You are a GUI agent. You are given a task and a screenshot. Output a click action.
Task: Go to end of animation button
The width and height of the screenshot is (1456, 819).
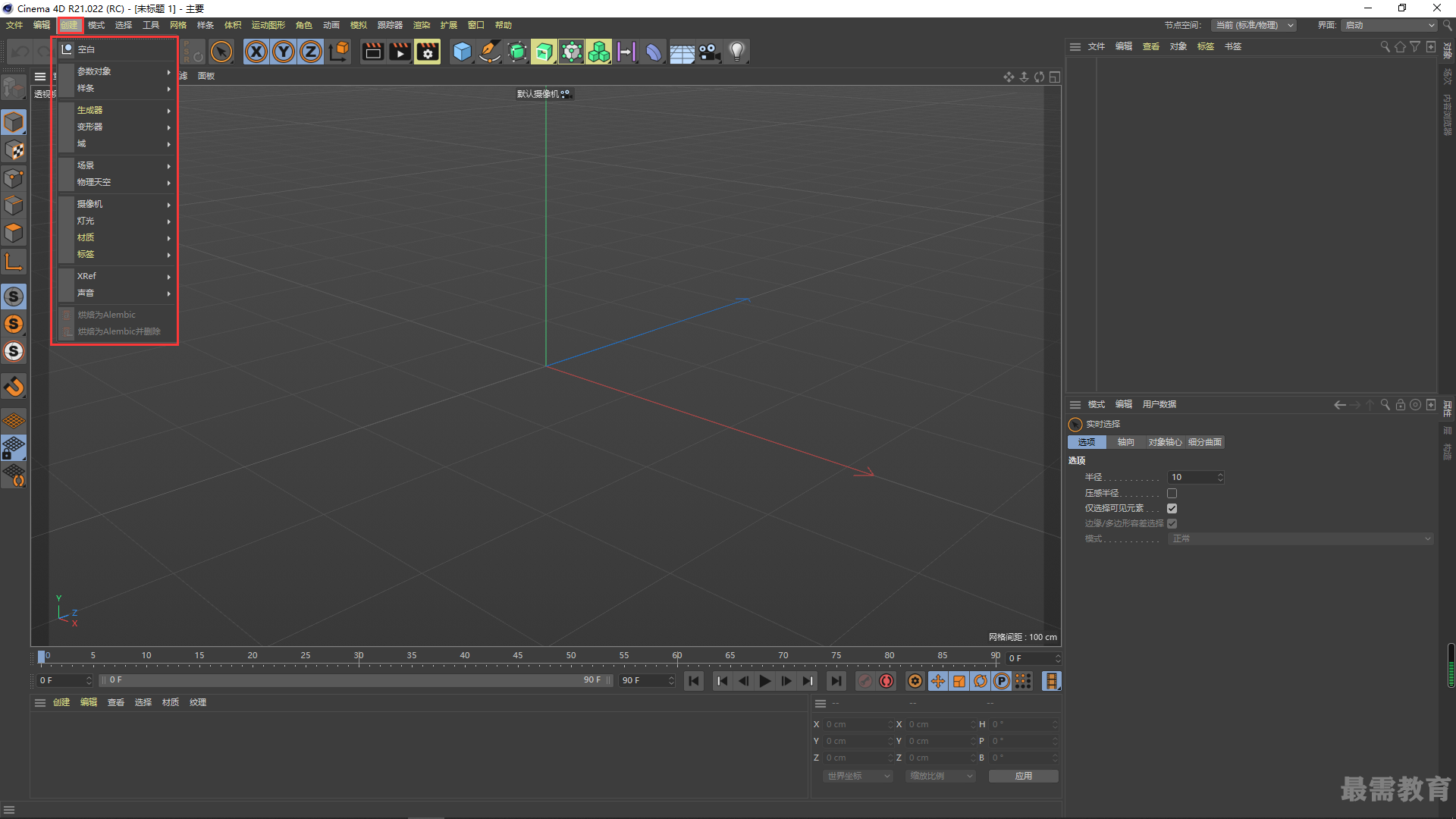coord(836,681)
